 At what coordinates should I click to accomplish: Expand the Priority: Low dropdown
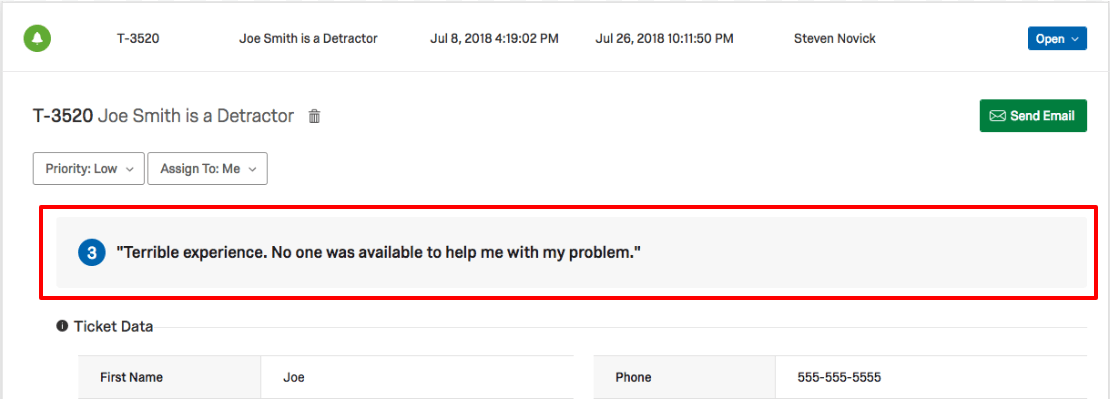pyautogui.click(x=89, y=168)
